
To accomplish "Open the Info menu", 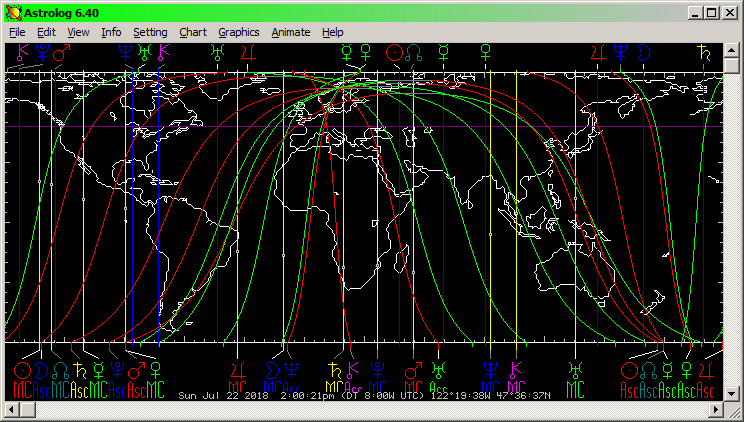I will (111, 32).
